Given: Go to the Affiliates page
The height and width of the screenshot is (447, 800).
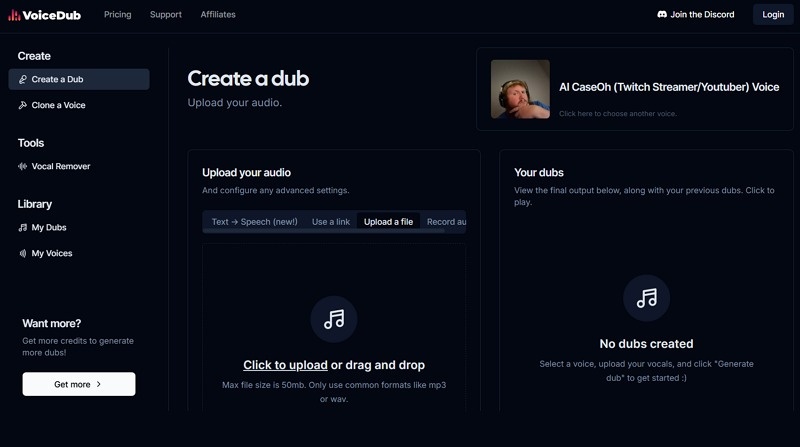Looking at the screenshot, I should [x=218, y=14].
